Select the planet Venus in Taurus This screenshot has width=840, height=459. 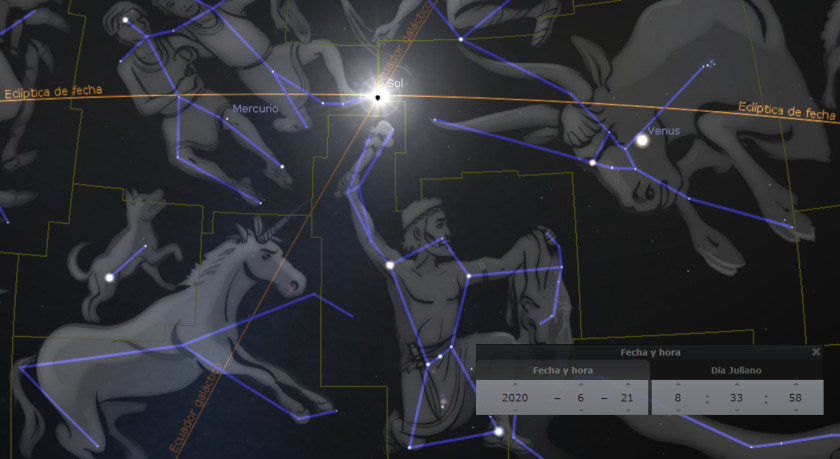641,140
